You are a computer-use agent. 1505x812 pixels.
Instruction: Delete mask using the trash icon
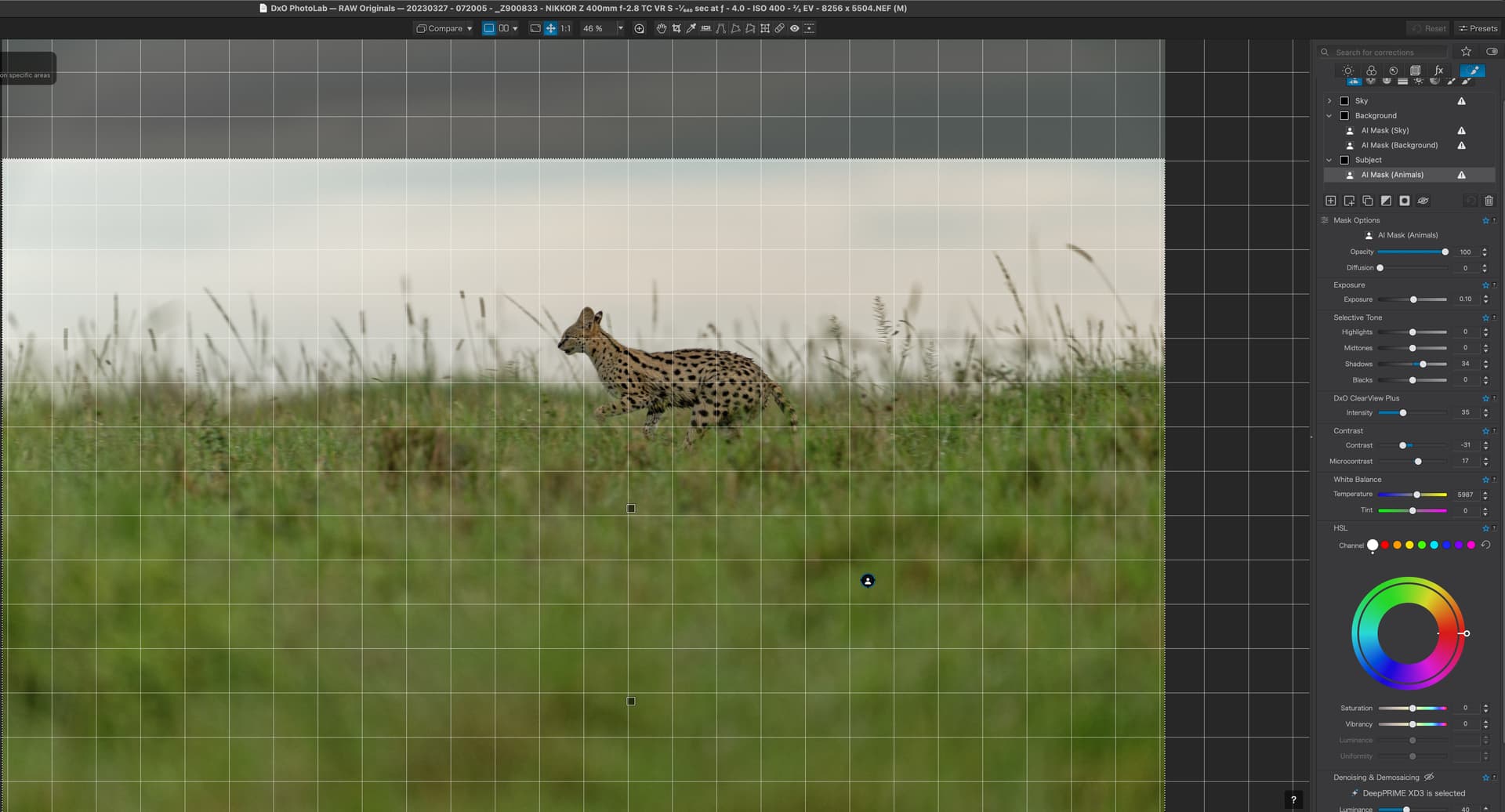tap(1489, 201)
